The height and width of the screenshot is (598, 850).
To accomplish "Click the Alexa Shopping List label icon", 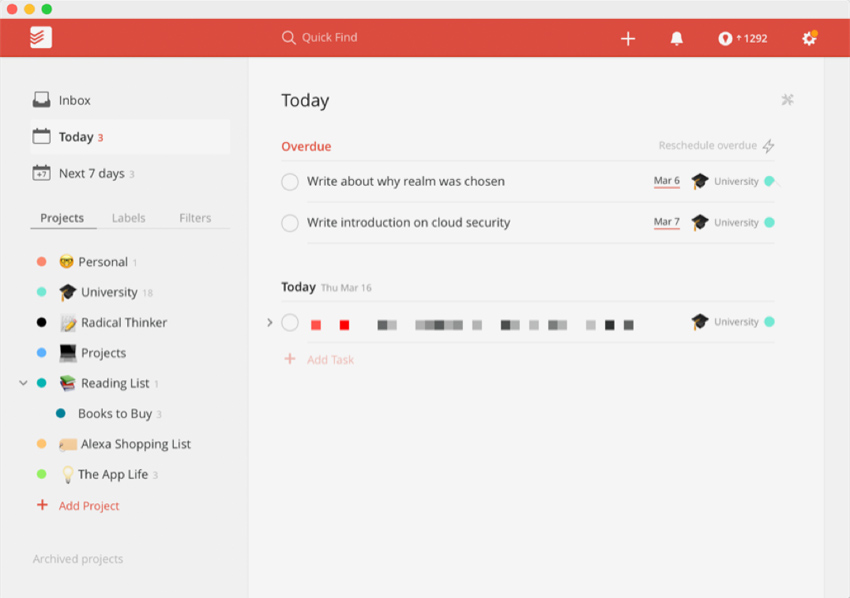I will click(x=68, y=445).
